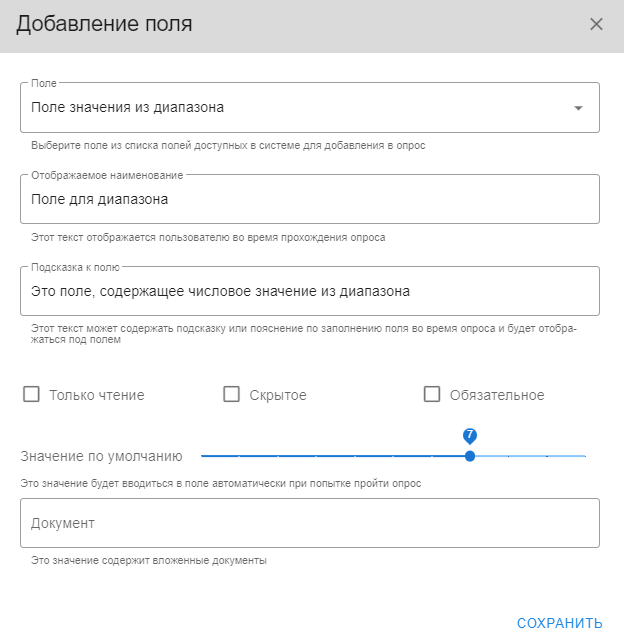Click the filled left start of the slider track
Viewport: 624px width, 644px height.
206,456
